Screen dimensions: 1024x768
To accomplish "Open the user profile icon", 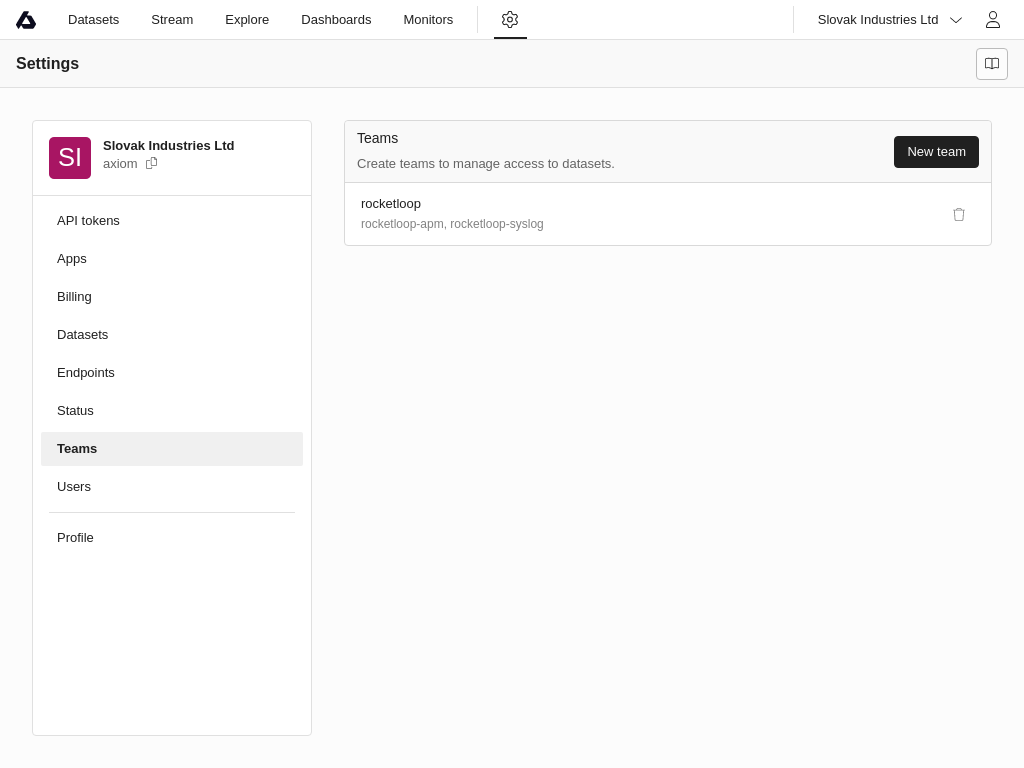I will (x=992, y=20).
